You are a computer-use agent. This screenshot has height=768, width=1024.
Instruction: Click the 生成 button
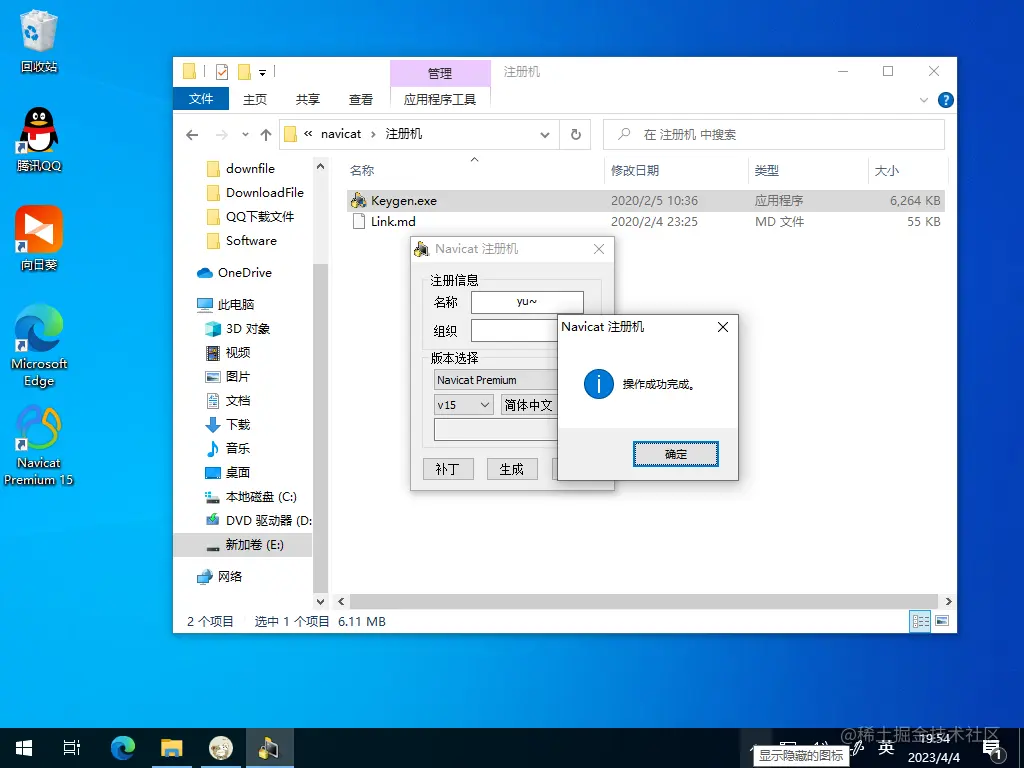[512, 469]
